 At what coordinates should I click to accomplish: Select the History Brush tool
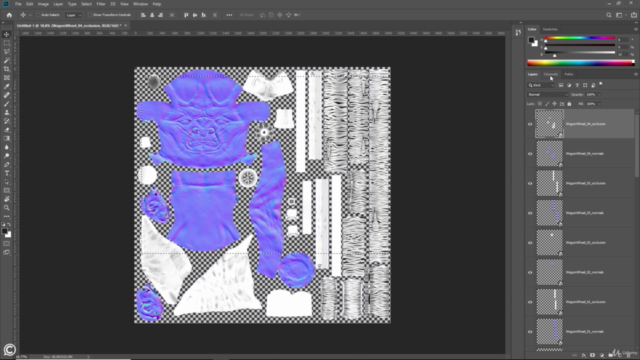7,121
